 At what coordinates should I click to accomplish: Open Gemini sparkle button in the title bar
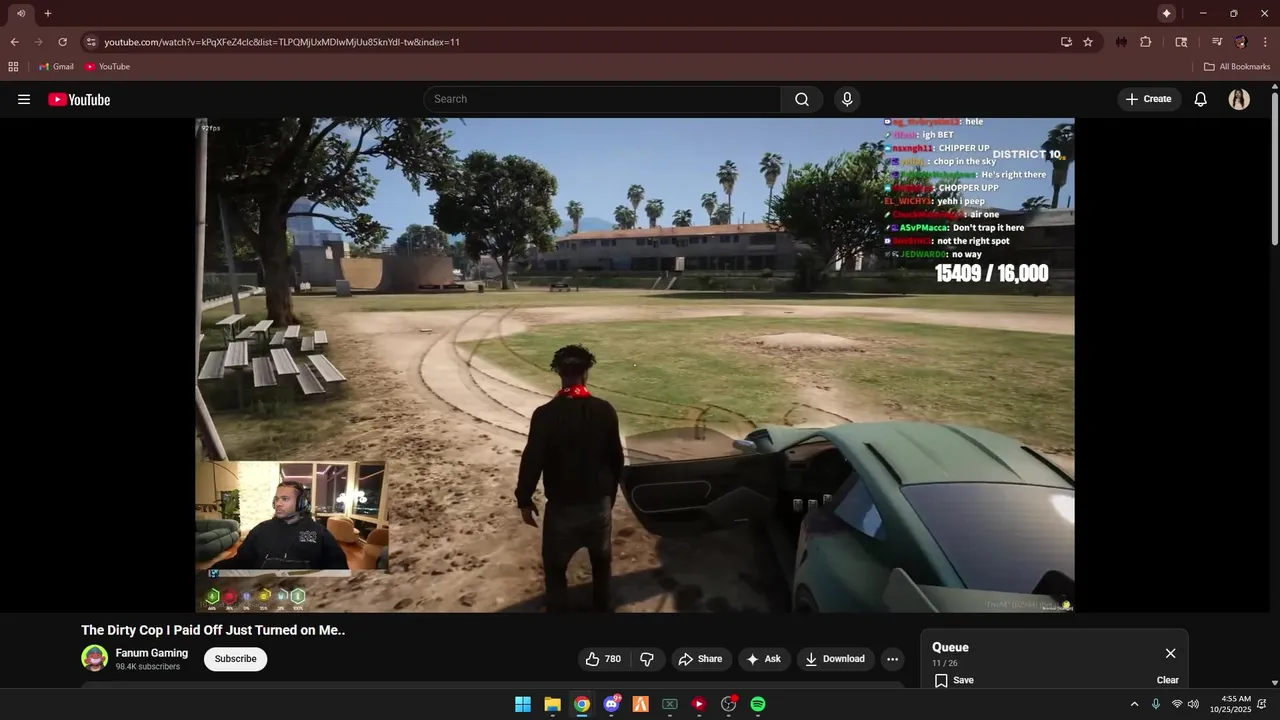coord(1166,13)
